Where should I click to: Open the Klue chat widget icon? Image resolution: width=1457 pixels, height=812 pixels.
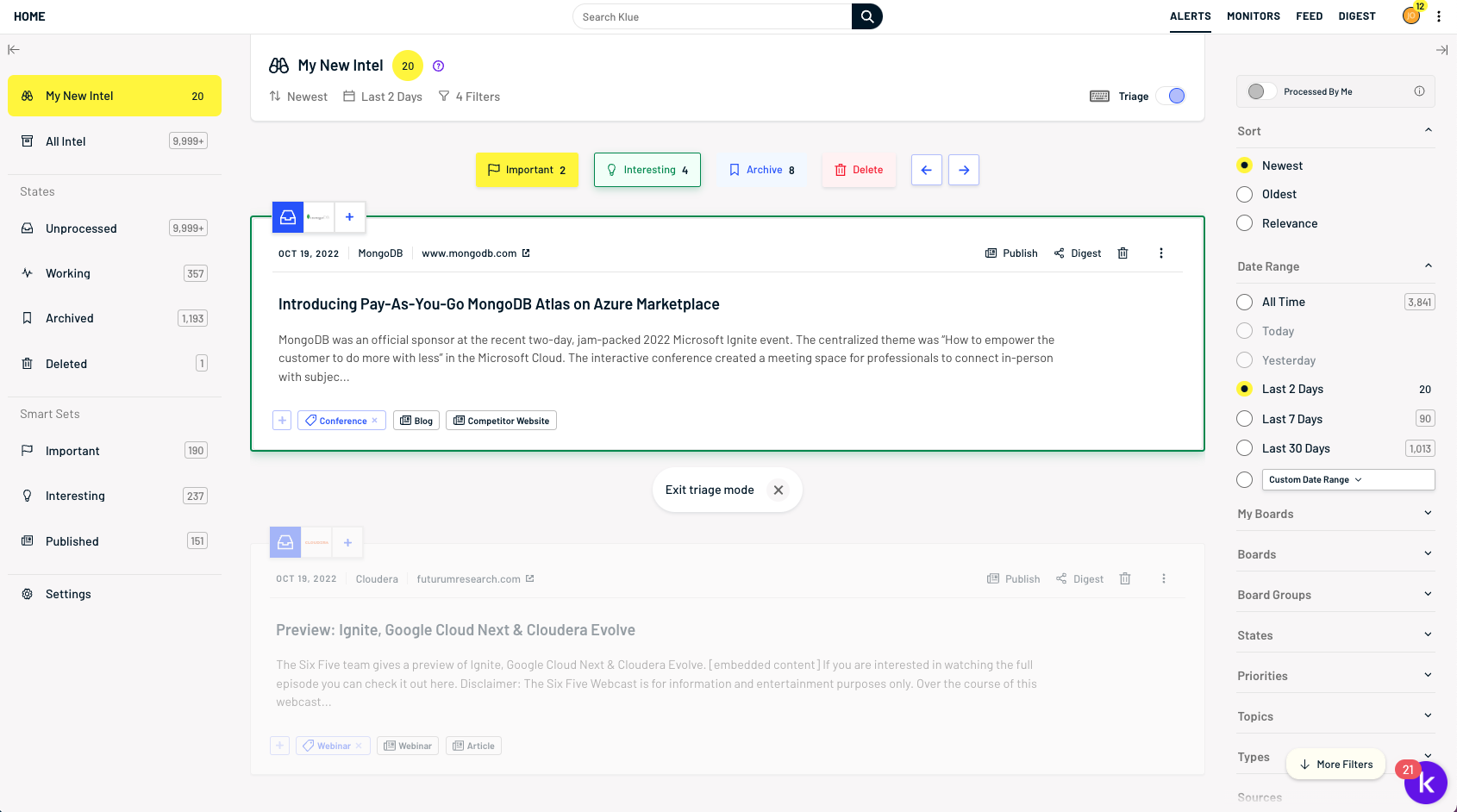coord(1426,783)
